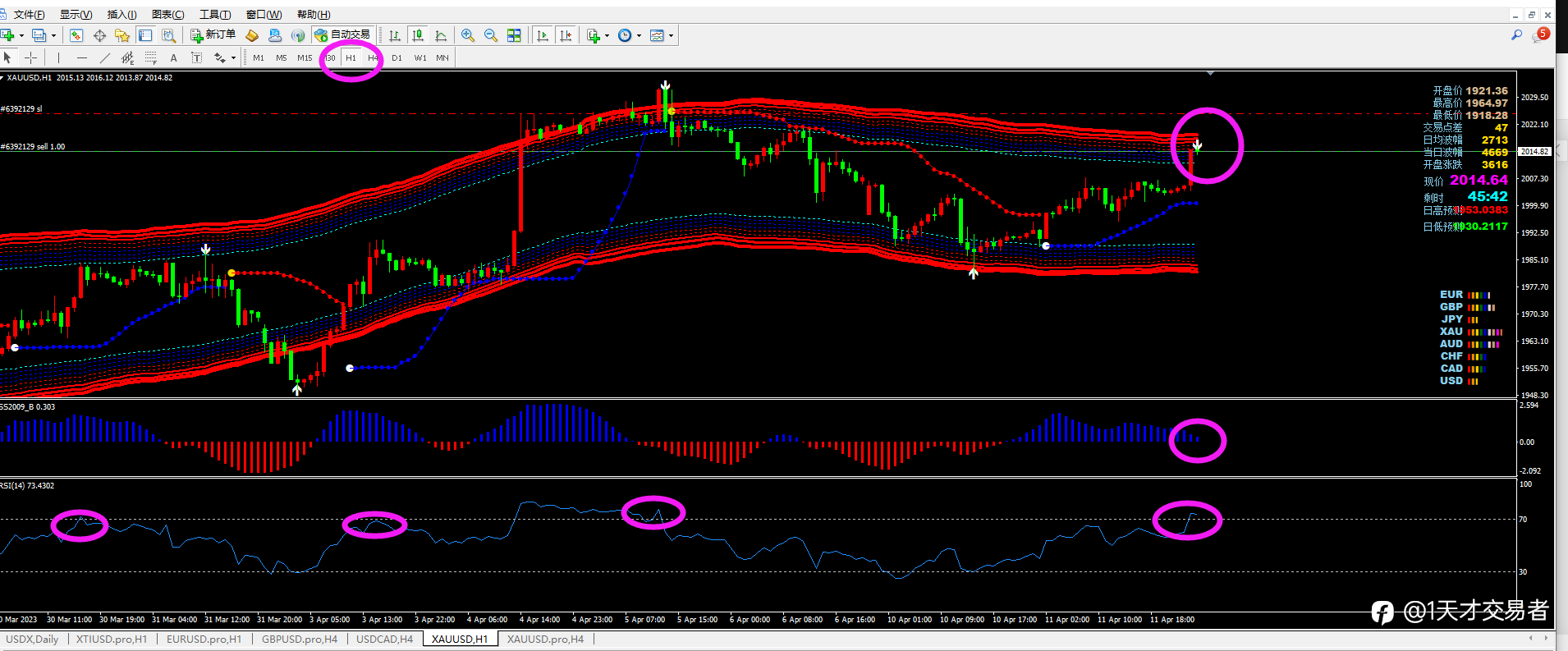Expand the indicators list dropdown arrow
Image resolution: width=1568 pixels, height=651 pixels.
607,35
